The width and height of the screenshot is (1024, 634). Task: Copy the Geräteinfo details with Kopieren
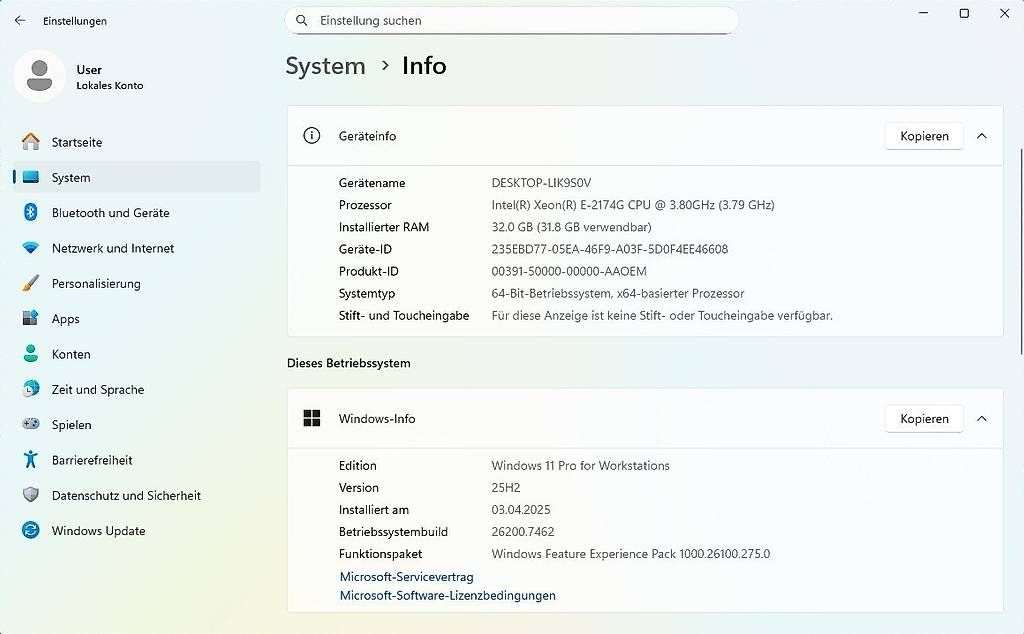923,136
